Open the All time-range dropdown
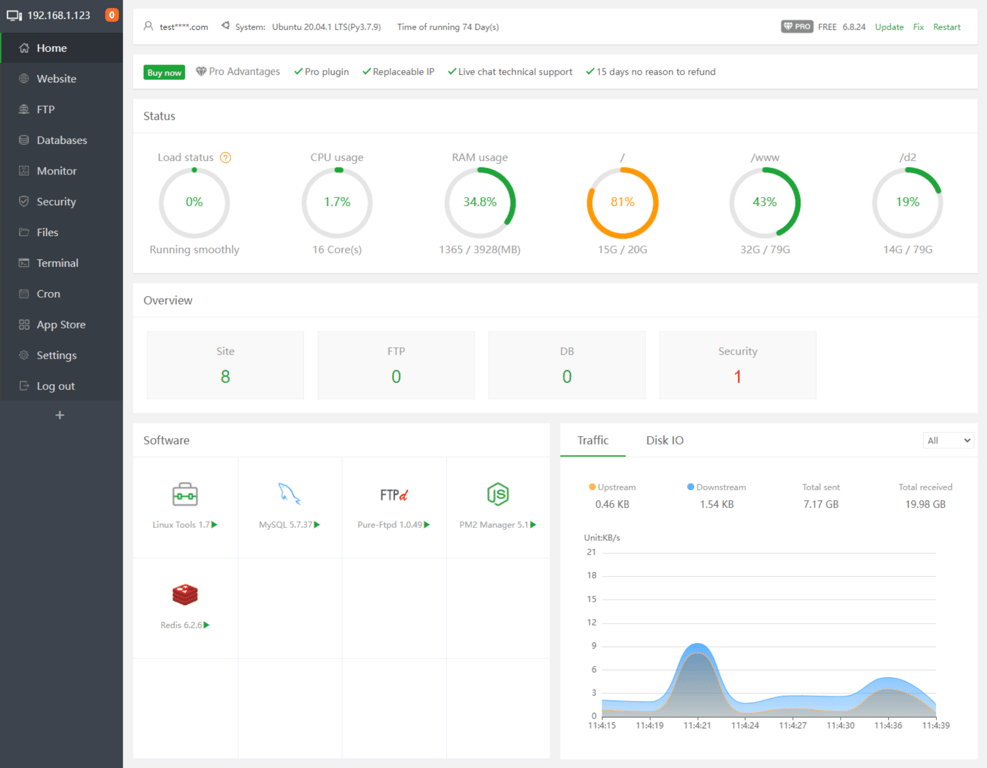 pos(948,439)
